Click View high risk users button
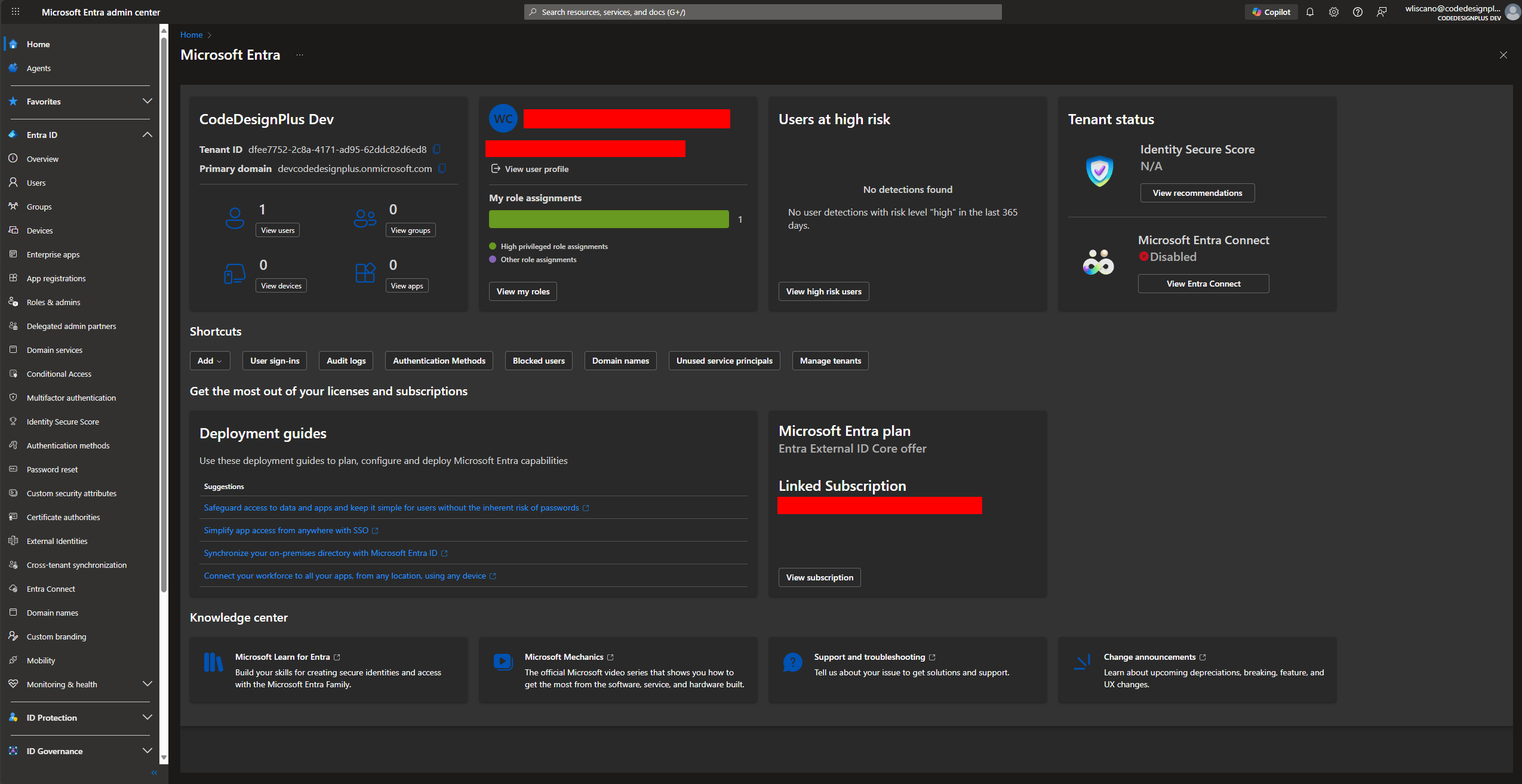 [x=823, y=291]
